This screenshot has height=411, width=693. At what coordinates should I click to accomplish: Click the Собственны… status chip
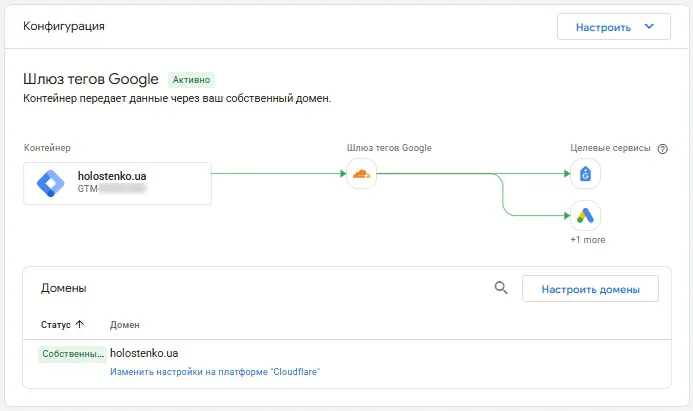coord(72,354)
